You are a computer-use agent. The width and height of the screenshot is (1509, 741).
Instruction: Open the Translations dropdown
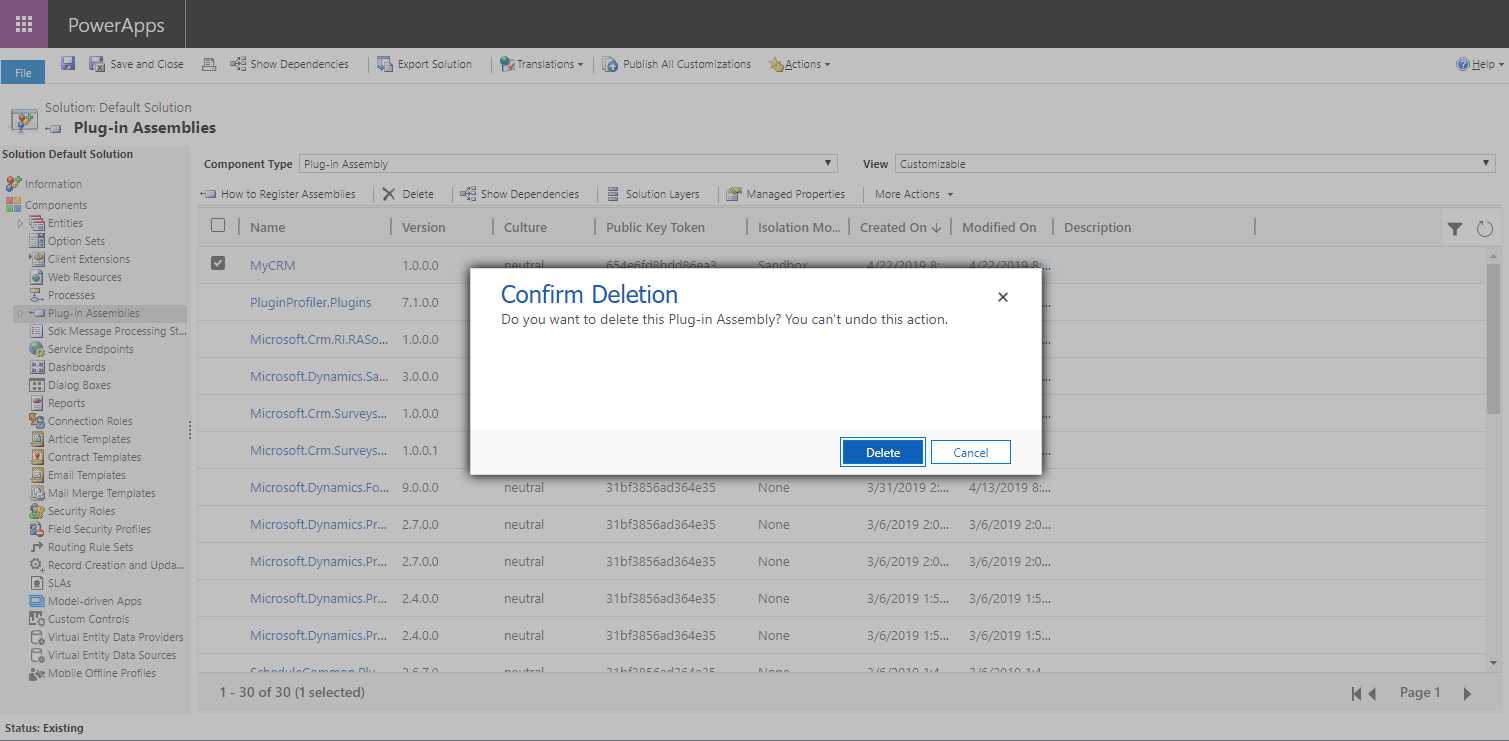541,64
